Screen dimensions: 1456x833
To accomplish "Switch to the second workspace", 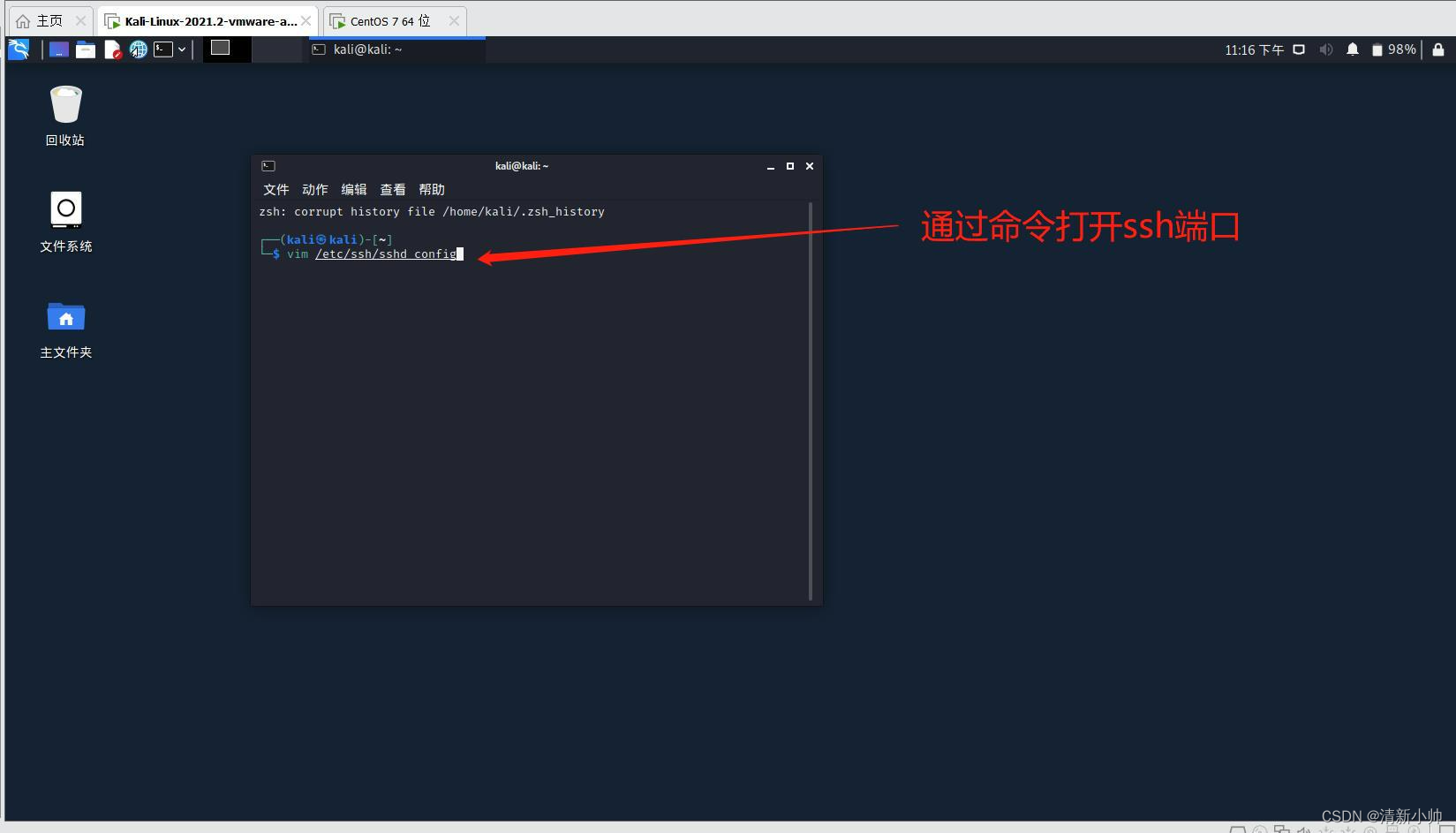I will (x=277, y=49).
